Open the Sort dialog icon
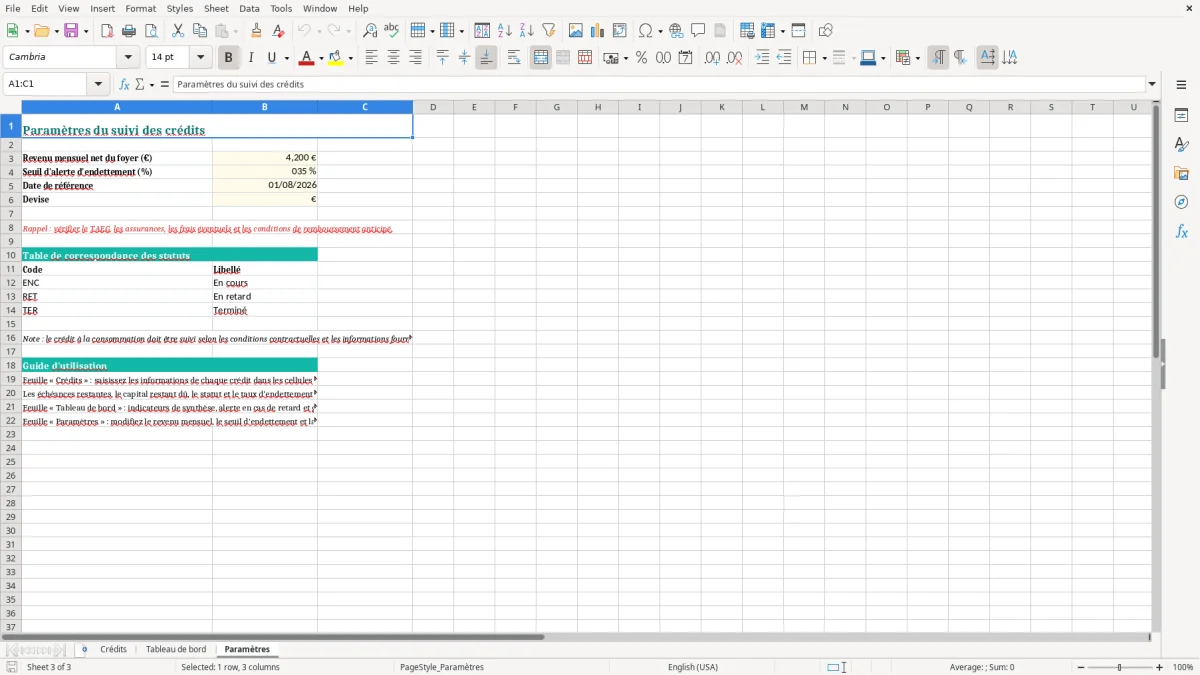The width and height of the screenshot is (1200, 675). click(x=482, y=31)
